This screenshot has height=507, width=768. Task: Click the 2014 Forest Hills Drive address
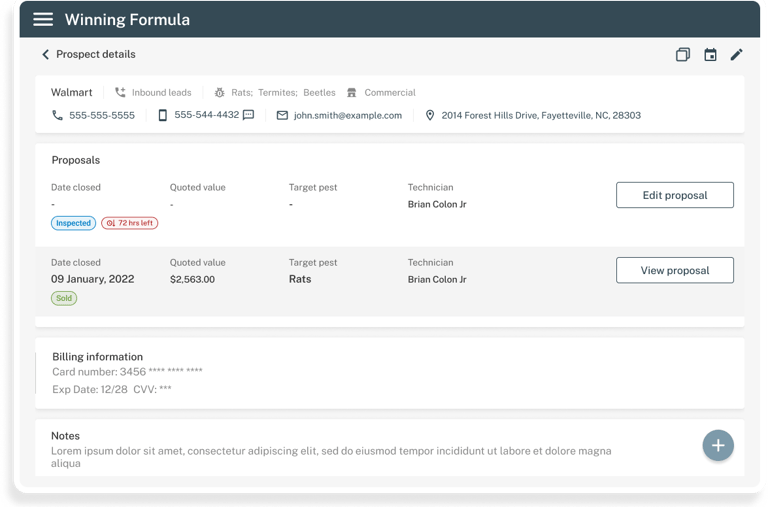(x=541, y=116)
